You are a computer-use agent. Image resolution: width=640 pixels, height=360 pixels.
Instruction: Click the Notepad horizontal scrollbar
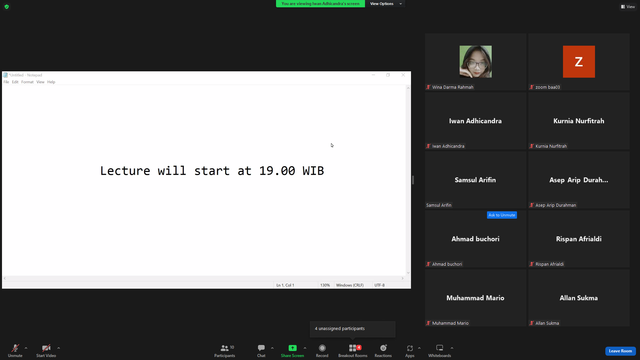pos(203,278)
